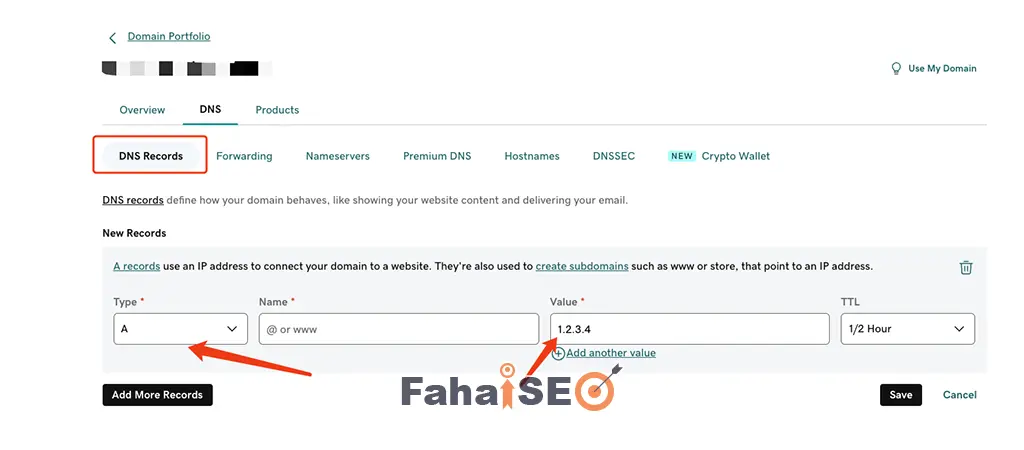1024x450 pixels.
Task: Open the Nameservers section
Action: (338, 156)
